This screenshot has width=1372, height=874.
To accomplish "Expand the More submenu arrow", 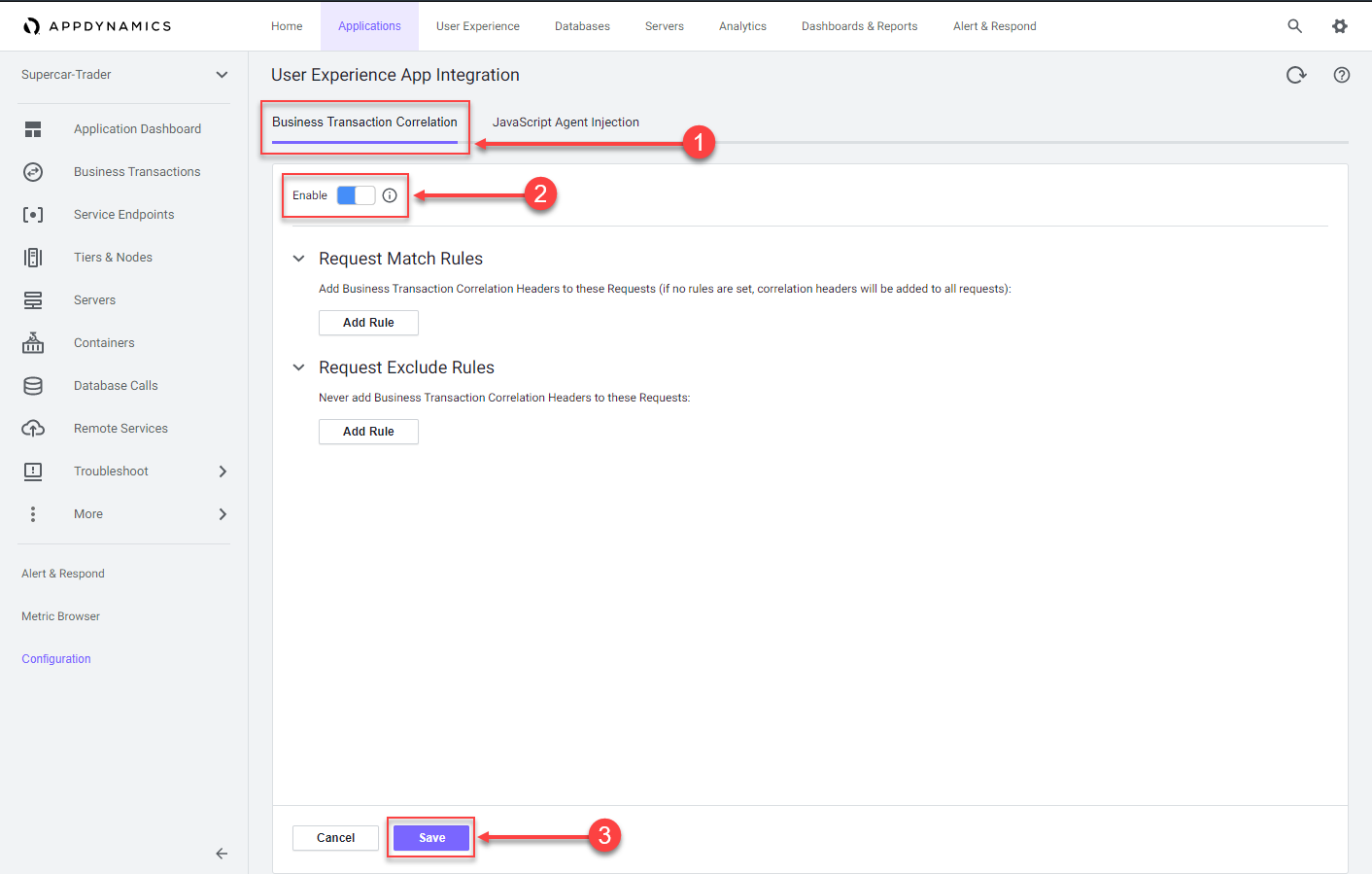I will (x=223, y=514).
